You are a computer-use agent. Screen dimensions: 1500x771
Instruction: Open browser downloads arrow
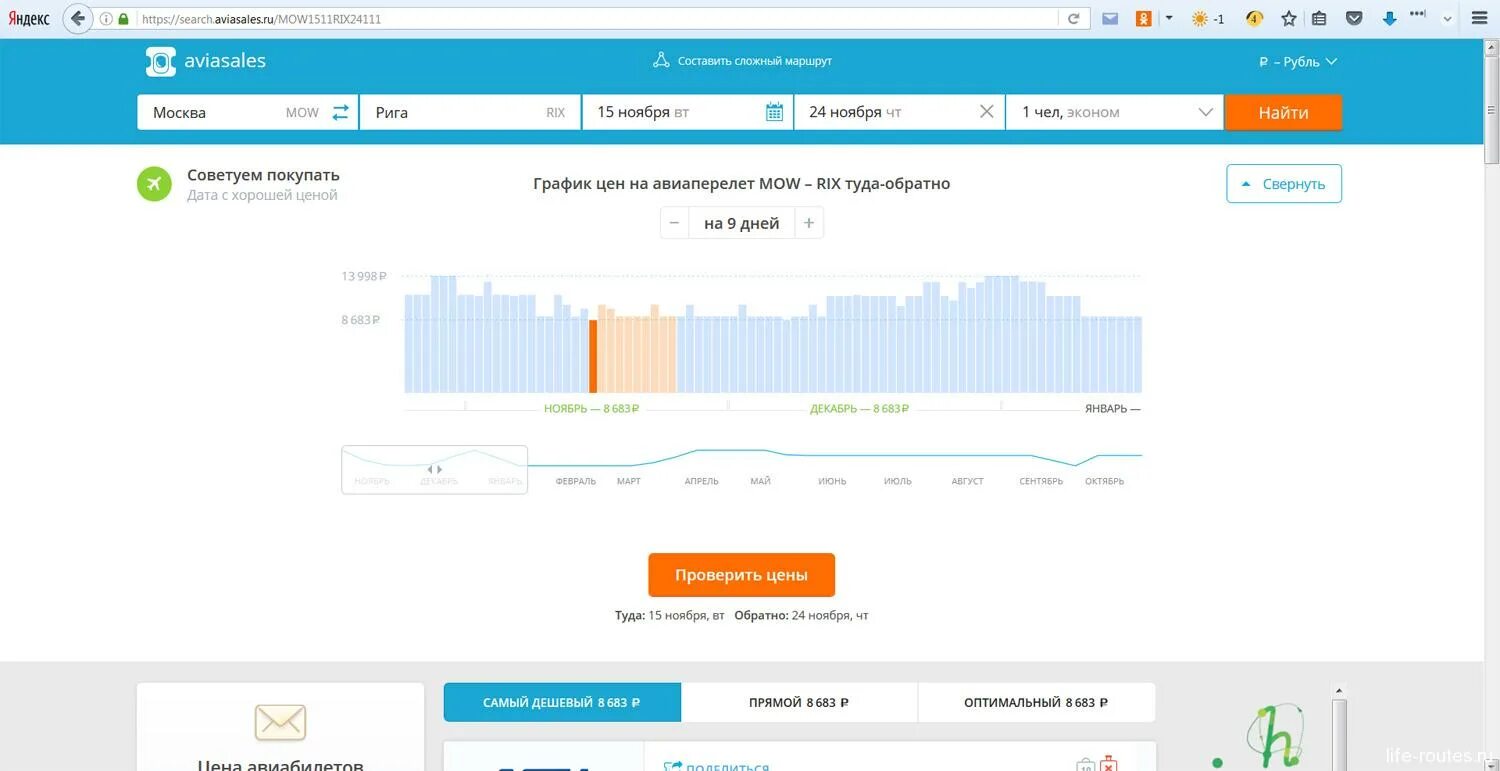click(1389, 18)
